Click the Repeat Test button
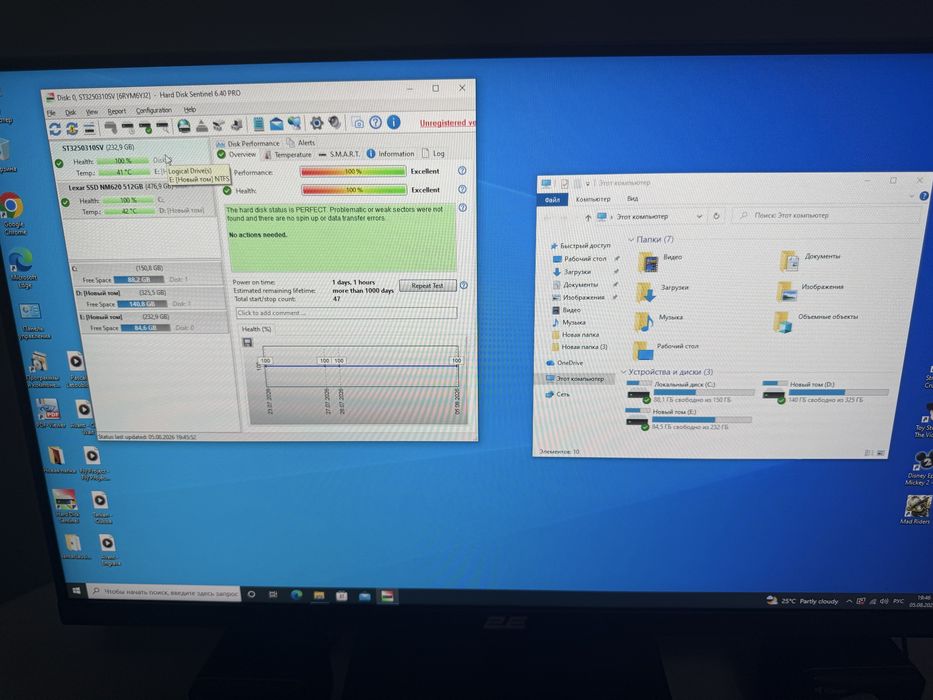 coord(427,286)
